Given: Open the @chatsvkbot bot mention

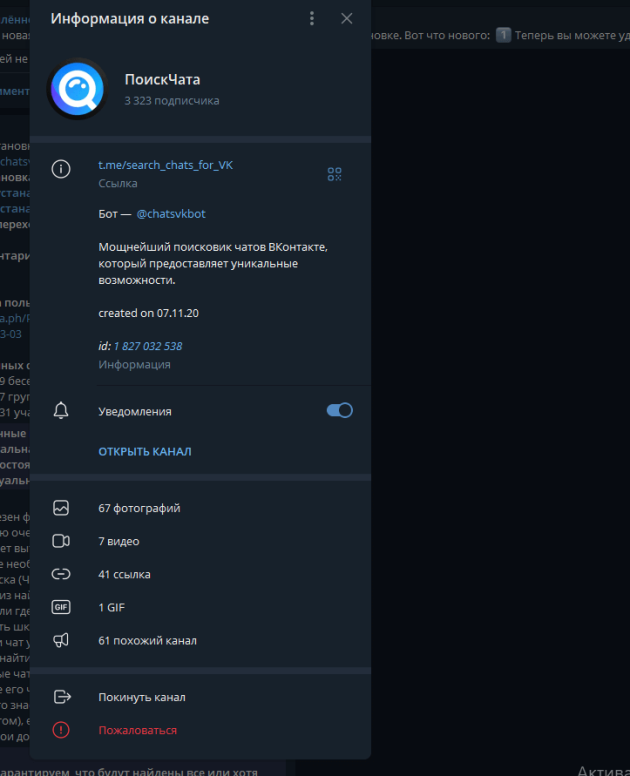Looking at the screenshot, I should (171, 214).
